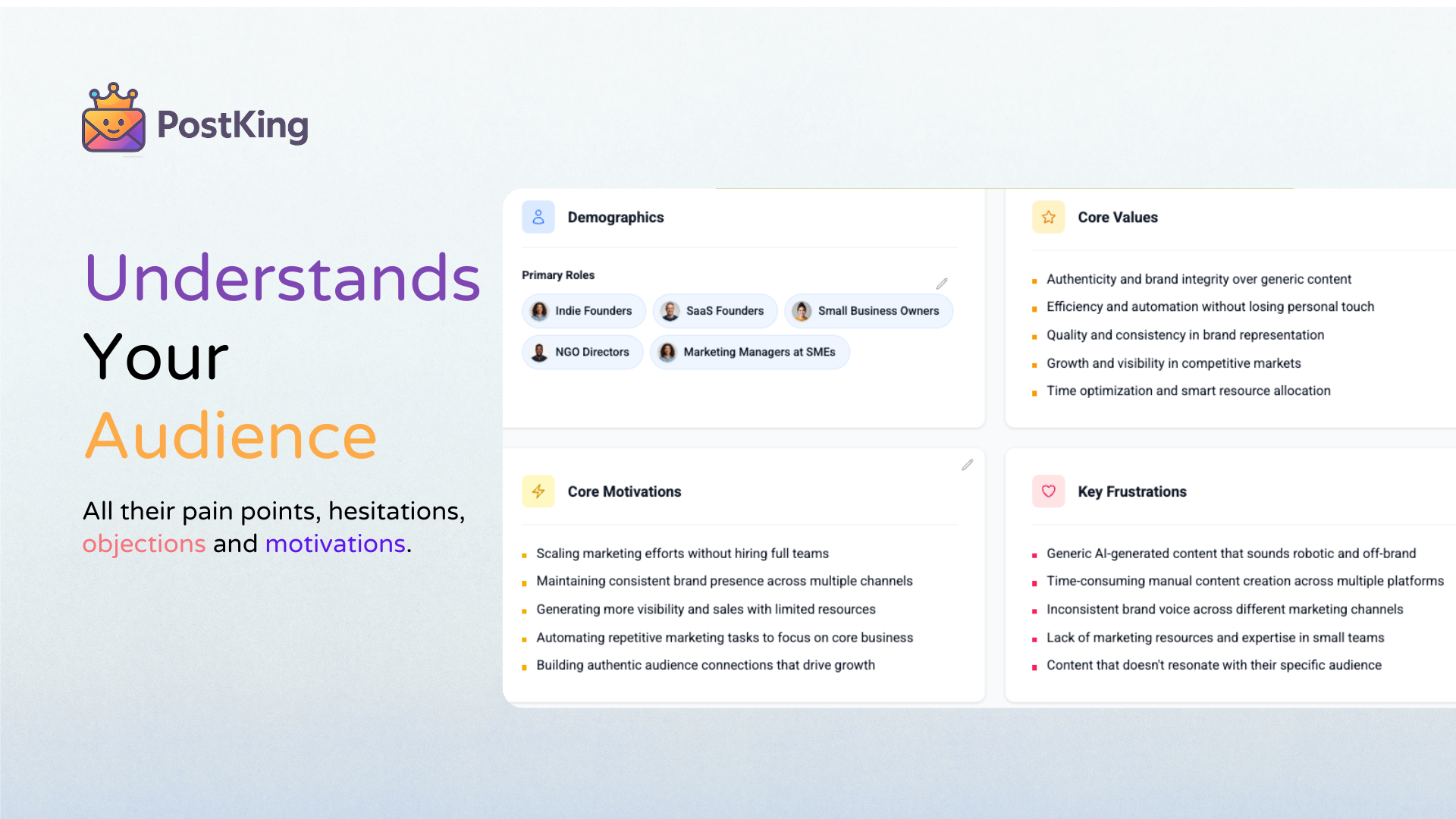Click 'Authenticity and brand integrity' value item
Viewport: 1456px width, 819px height.
pyautogui.click(x=1198, y=279)
